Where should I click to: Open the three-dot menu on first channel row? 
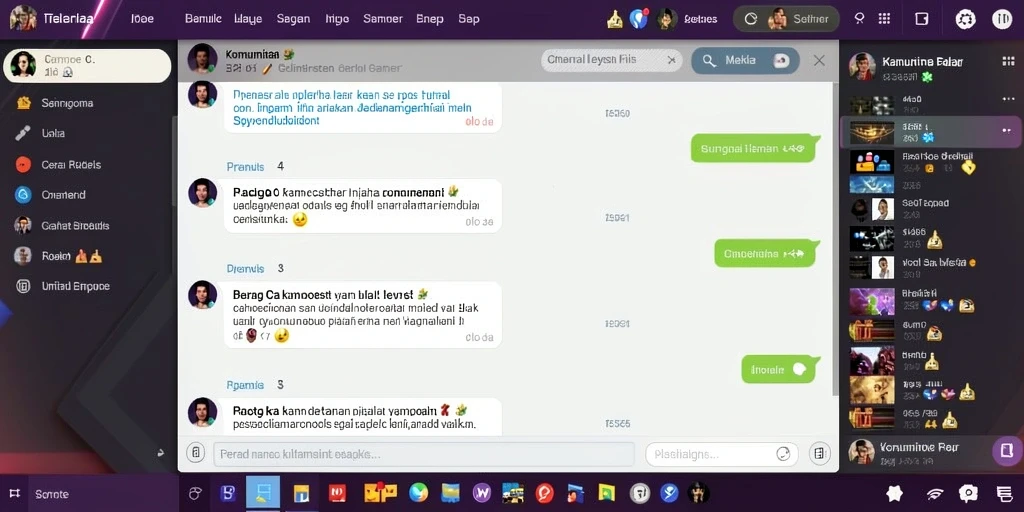click(x=1009, y=99)
